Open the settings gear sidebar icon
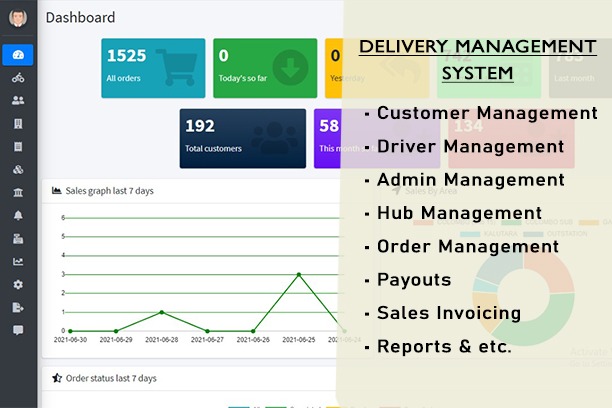Image resolution: width=612 pixels, height=408 pixels. coord(18,284)
